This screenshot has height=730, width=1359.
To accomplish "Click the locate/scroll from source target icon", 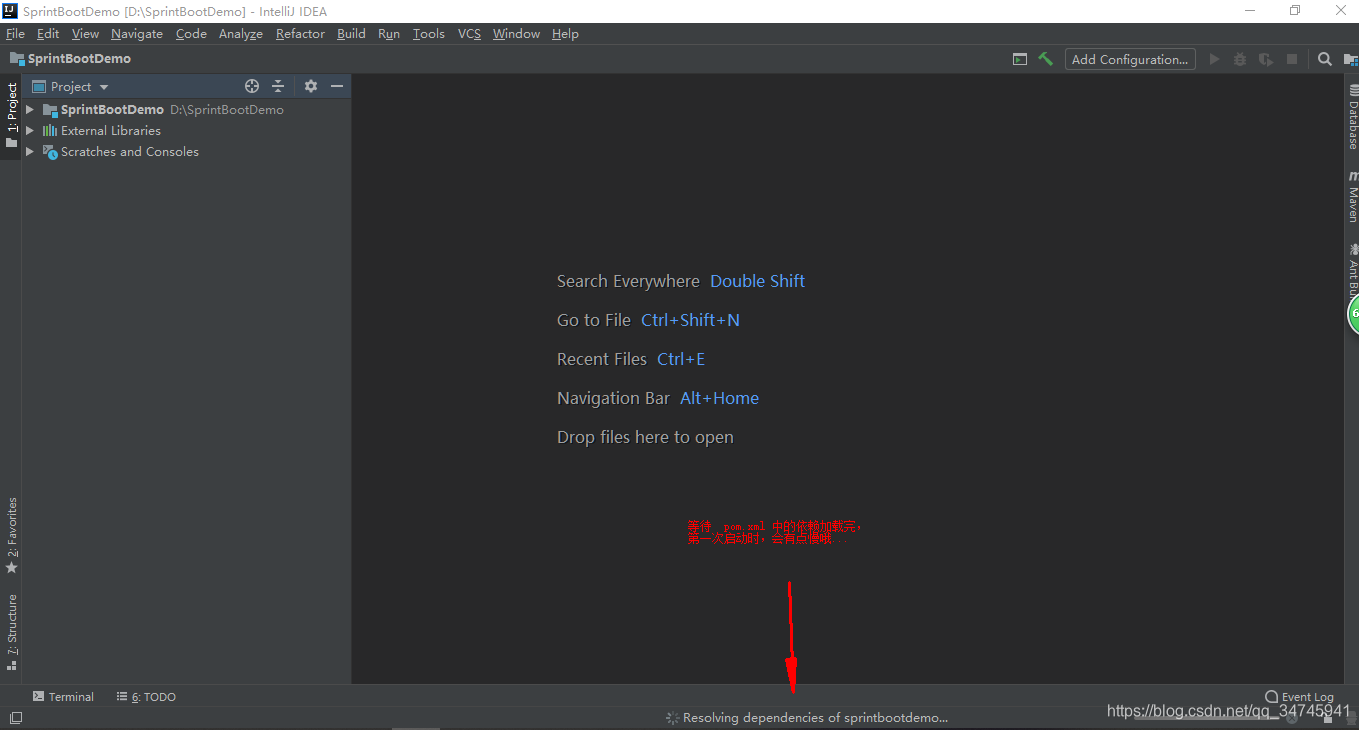I will click(x=252, y=87).
